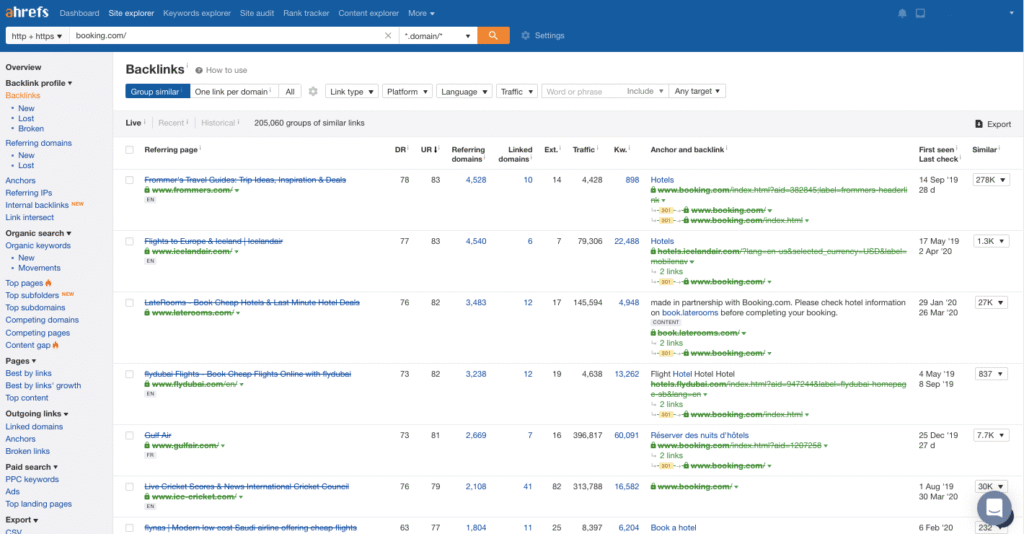Open Top pages in sidebar
Viewport: 1024px width, 534px height.
[24, 283]
